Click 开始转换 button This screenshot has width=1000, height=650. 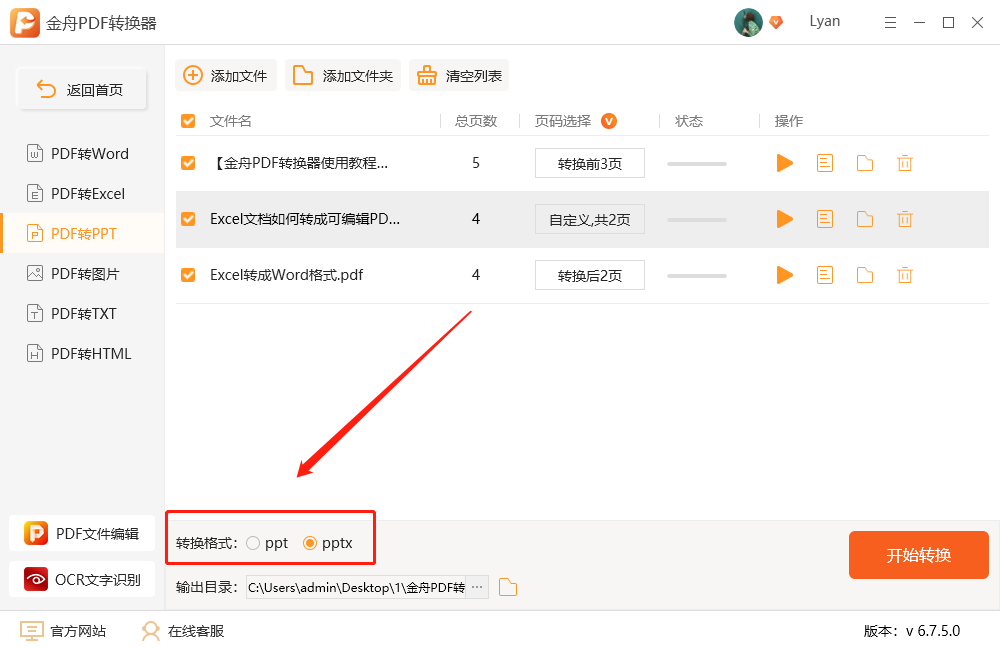(919, 555)
